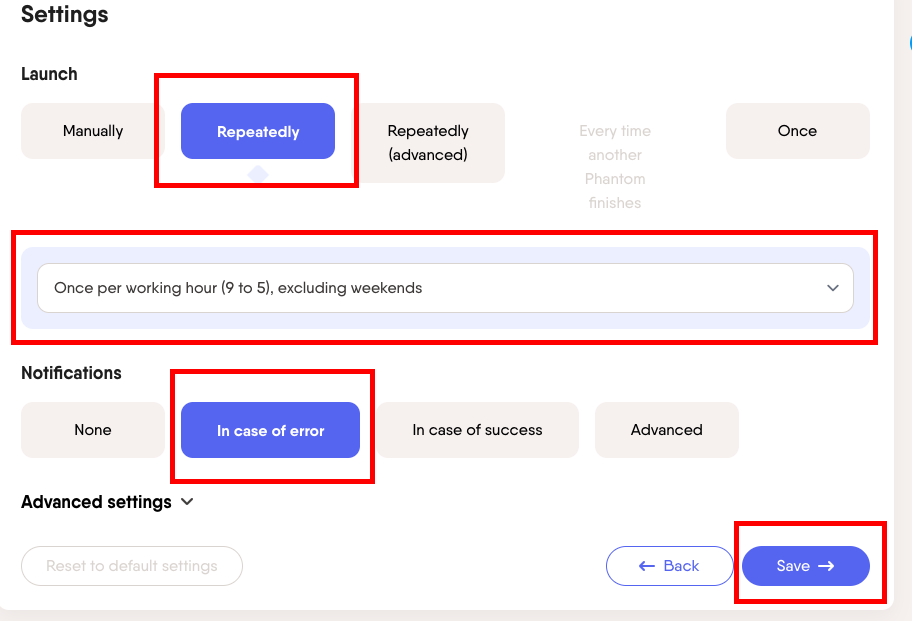Screen dimensions: 912x621
Task: Open the 'Once per working hour' frequency dropdown
Action: (445, 288)
